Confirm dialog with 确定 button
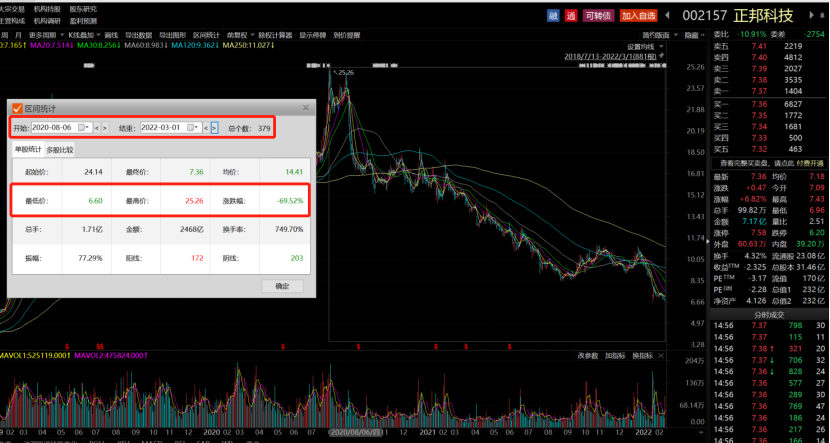The width and height of the screenshot is (830, 443). pos(283,286)
